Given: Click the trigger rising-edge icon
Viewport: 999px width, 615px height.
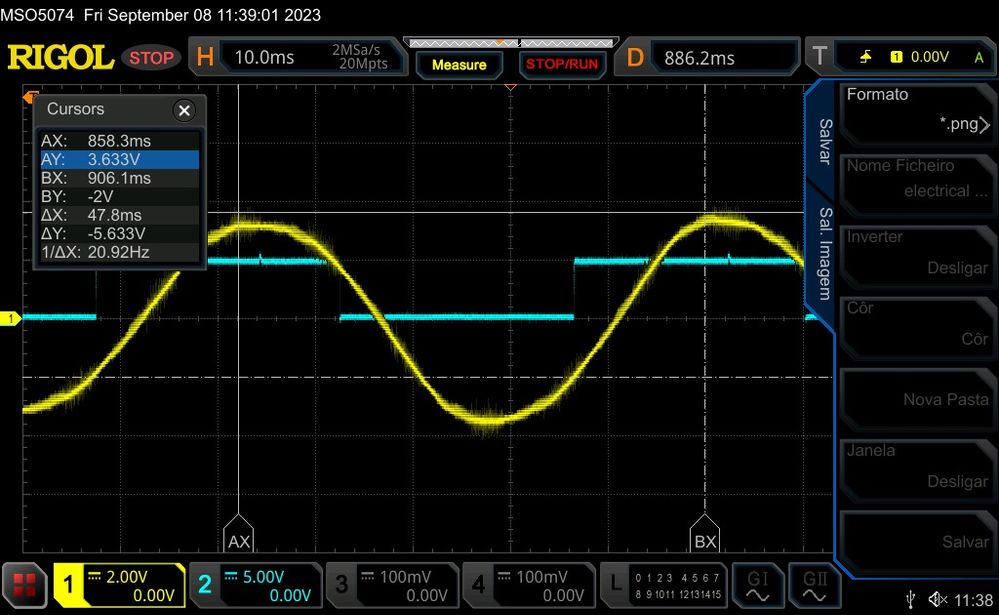Looking at the screenshot, I should [865, 57].
